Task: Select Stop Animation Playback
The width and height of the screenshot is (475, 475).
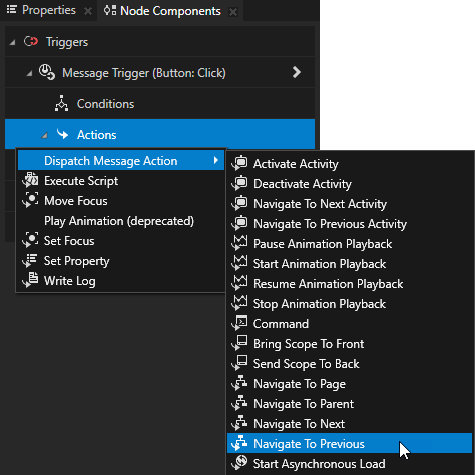Action: [349, 304]
